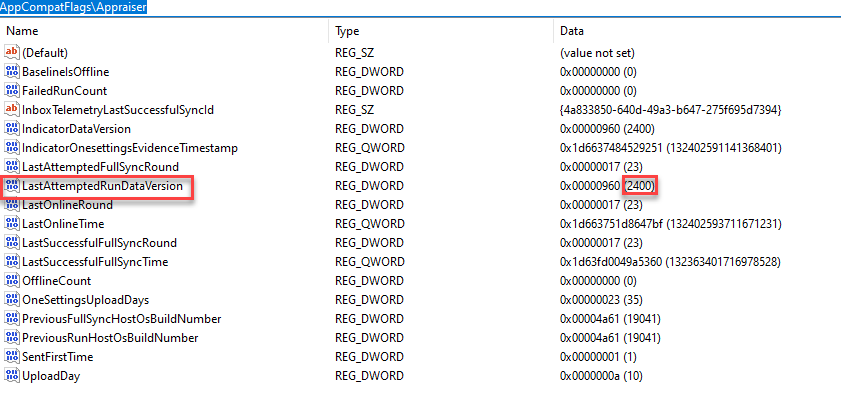Click the IndicatorDataVersion binary icon
This screenshot has height=409, width=841.
click(11, 129)
